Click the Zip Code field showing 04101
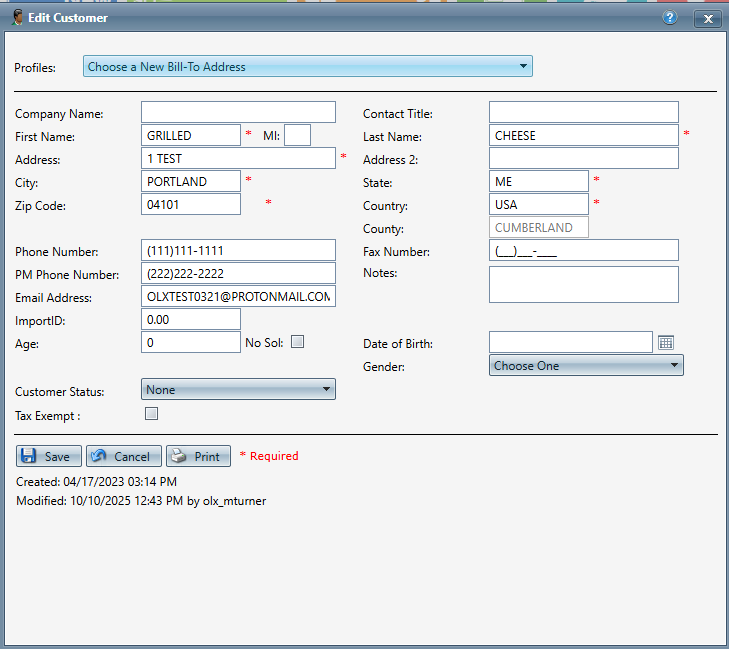 pos(191,204)
